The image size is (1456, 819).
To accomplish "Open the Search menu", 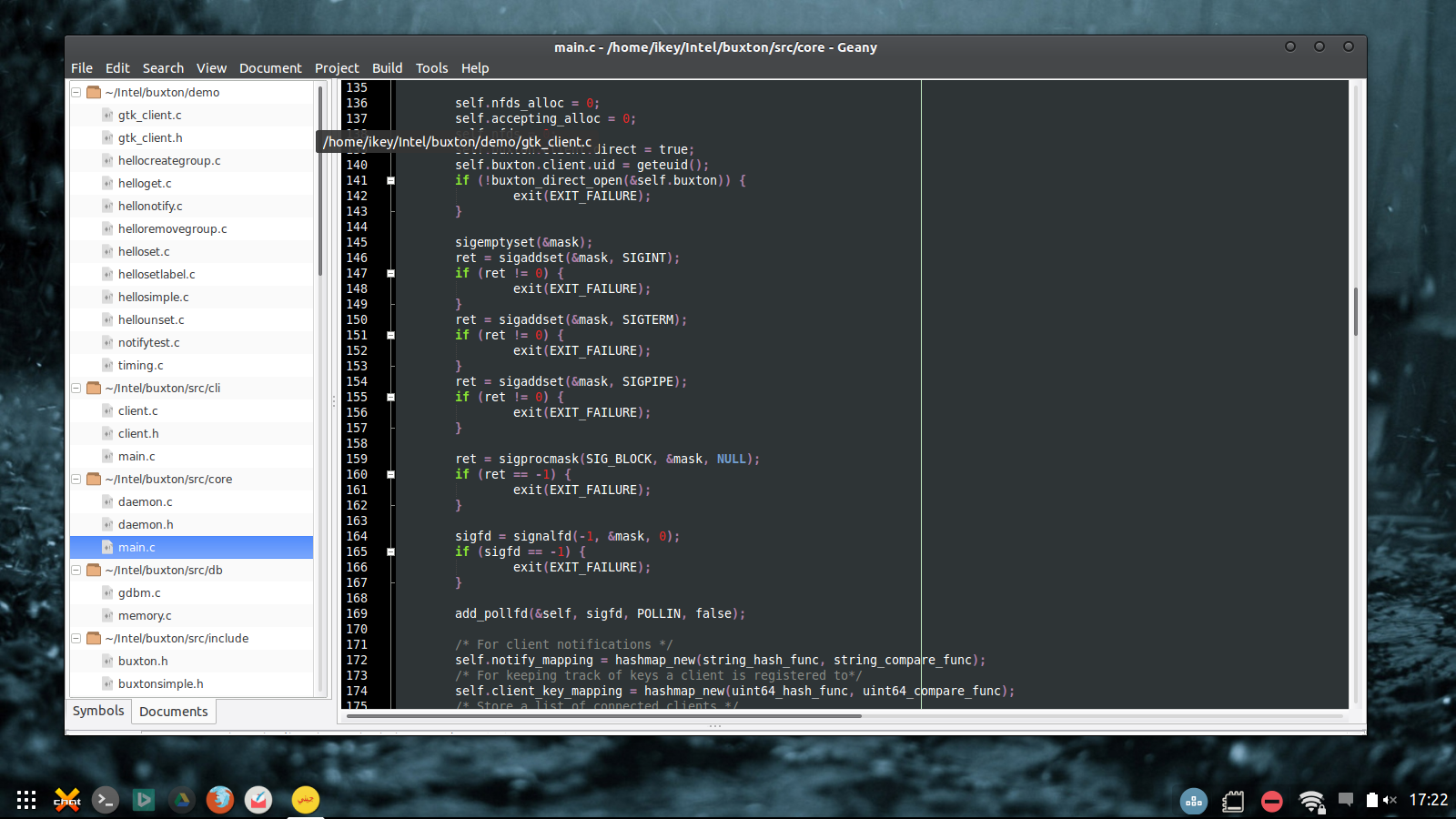I will pyautogui.click(x=163, y=68).
